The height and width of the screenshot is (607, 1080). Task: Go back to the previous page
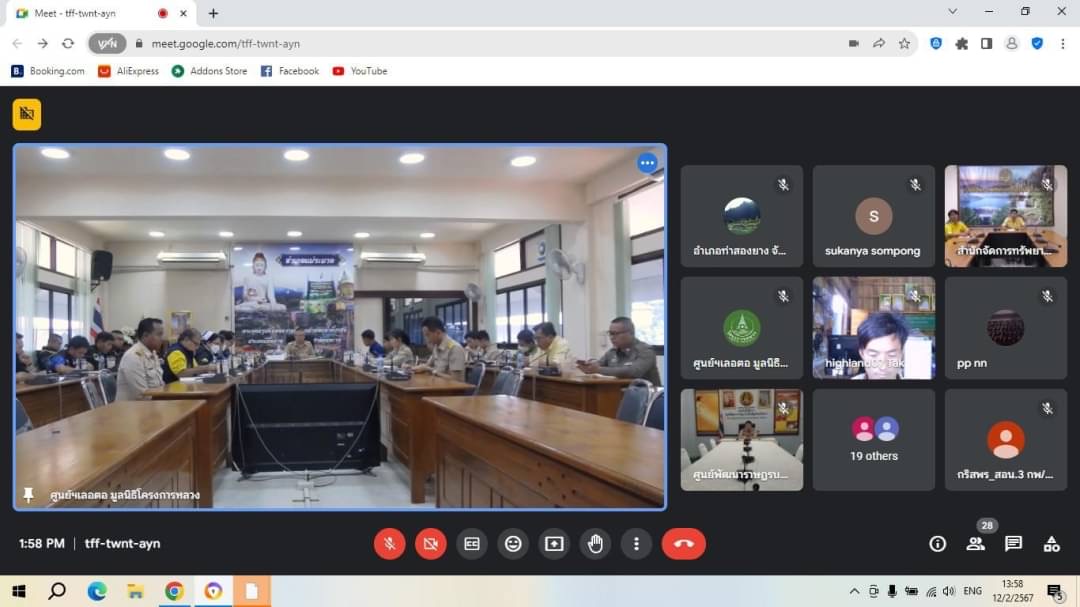pos(17,43)
